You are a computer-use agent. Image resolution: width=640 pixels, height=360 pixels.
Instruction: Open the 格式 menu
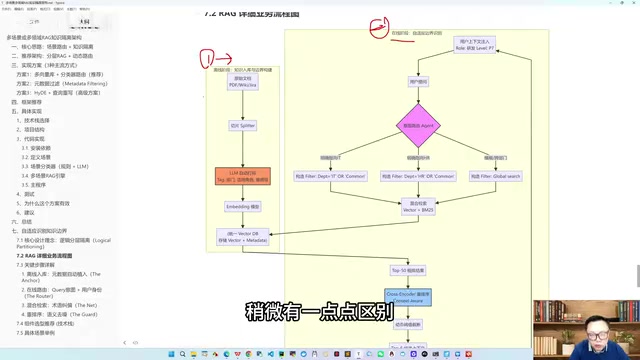45,9
